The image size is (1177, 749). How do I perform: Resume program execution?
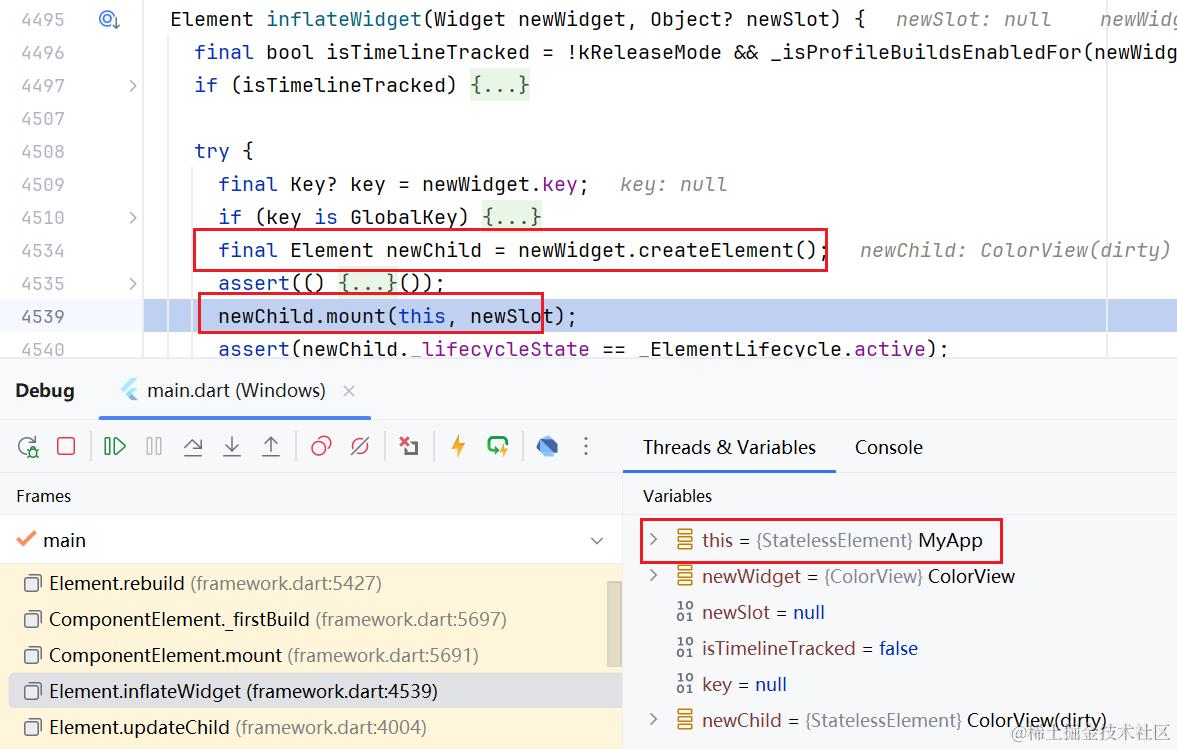115,447
